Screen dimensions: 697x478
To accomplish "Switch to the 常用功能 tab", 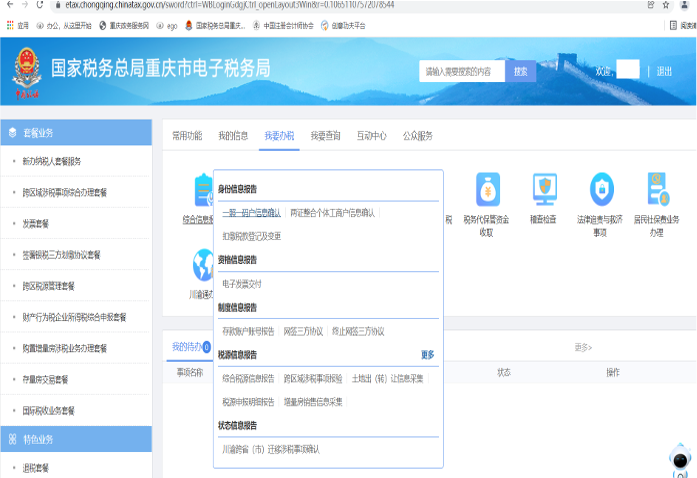I will click(x=187, y=136).
